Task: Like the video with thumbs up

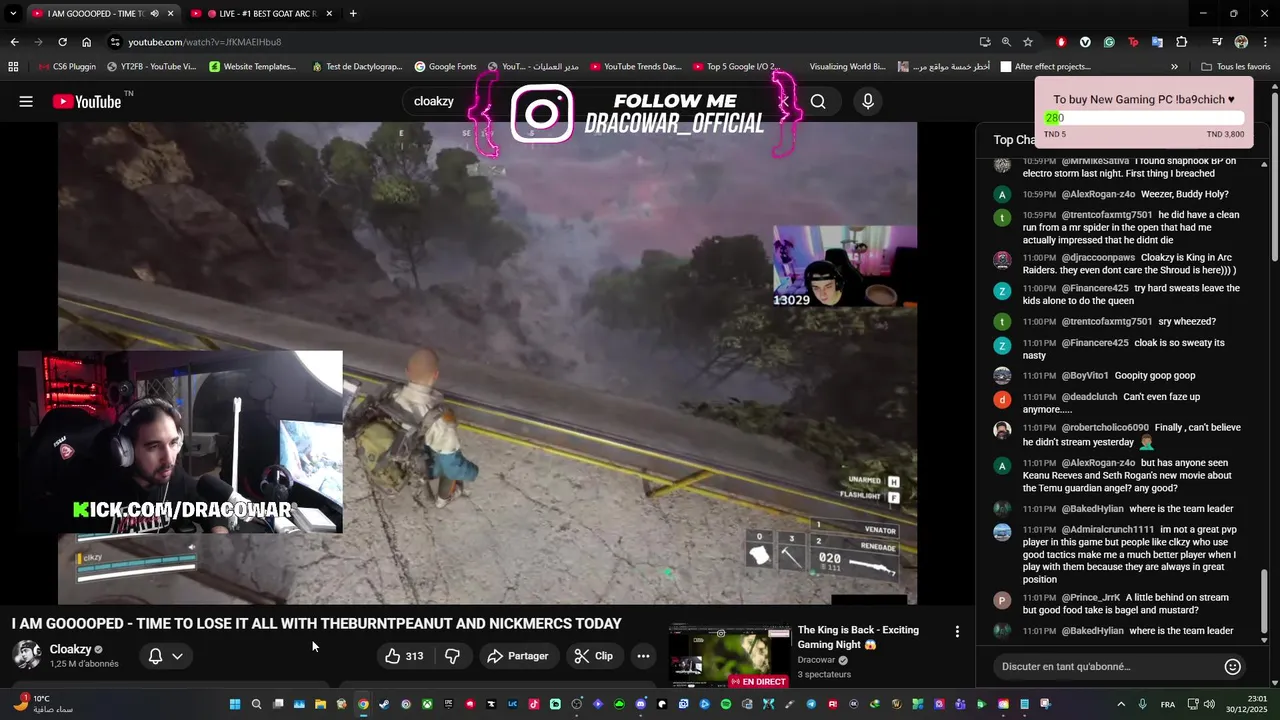Action: [x=403, y=656]
